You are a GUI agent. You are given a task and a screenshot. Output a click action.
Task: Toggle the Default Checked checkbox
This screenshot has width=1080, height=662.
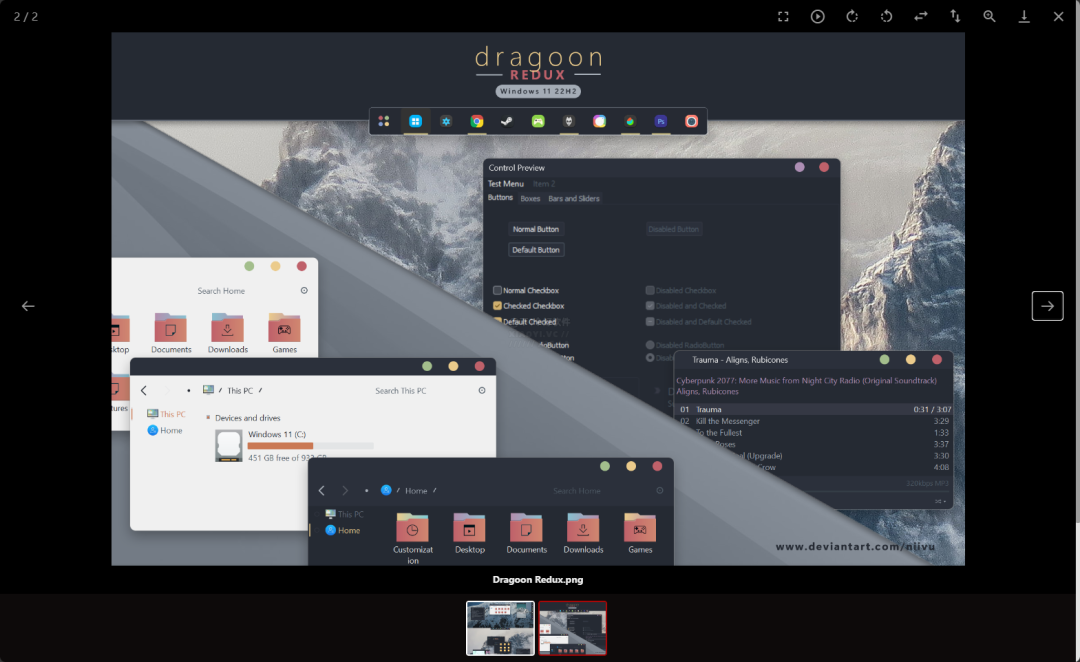pyautogui.click(x=497, y=322)
